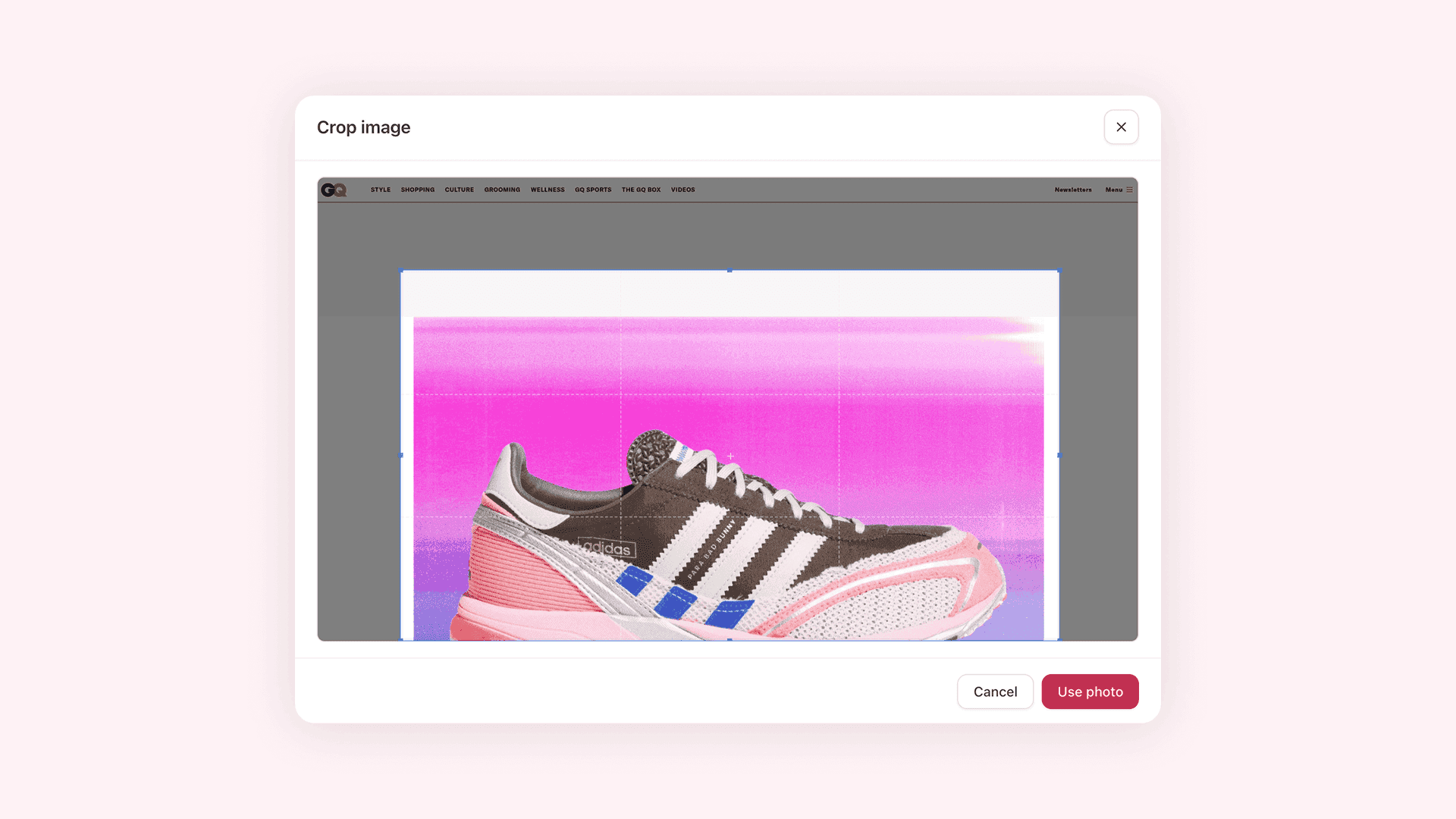Grab the top-center crop handle

tap(730, 270)
